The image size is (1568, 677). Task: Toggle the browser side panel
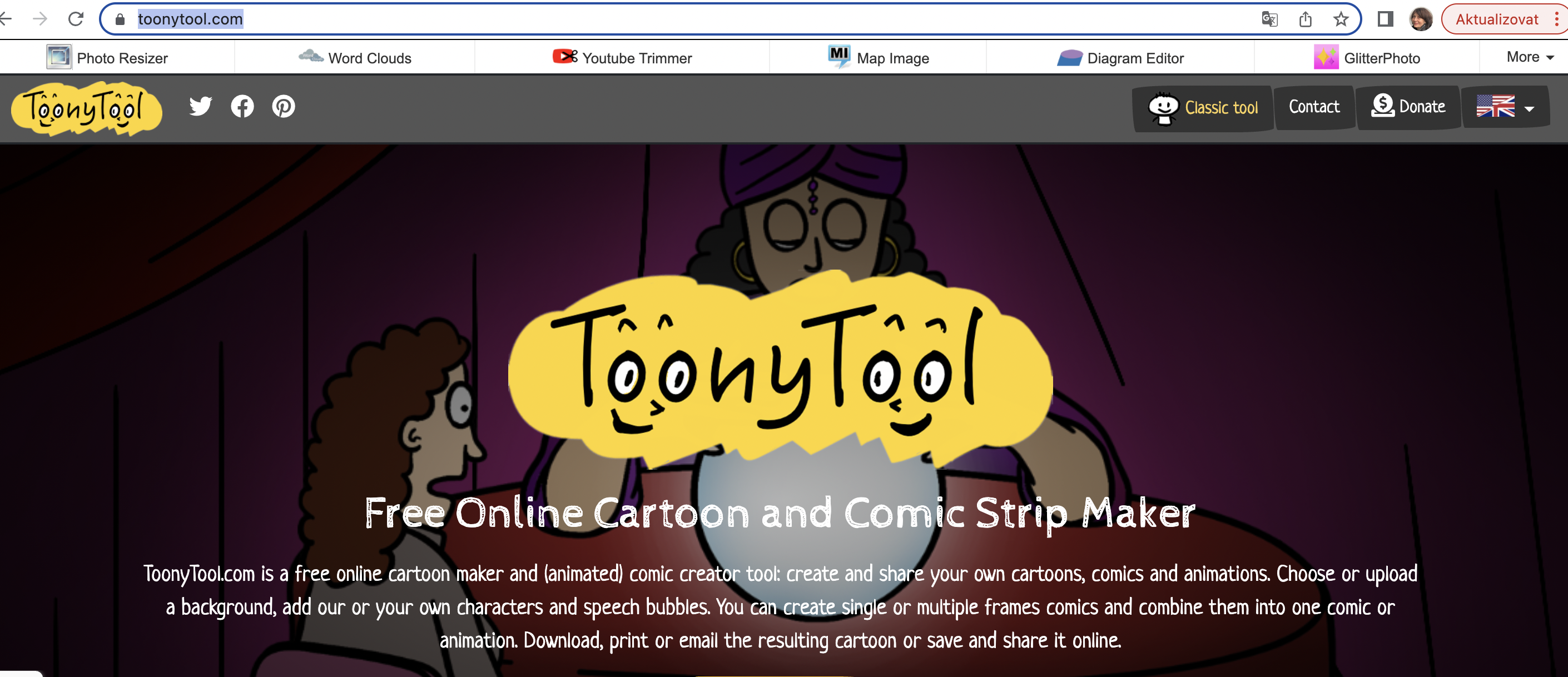coord(1386,19)
